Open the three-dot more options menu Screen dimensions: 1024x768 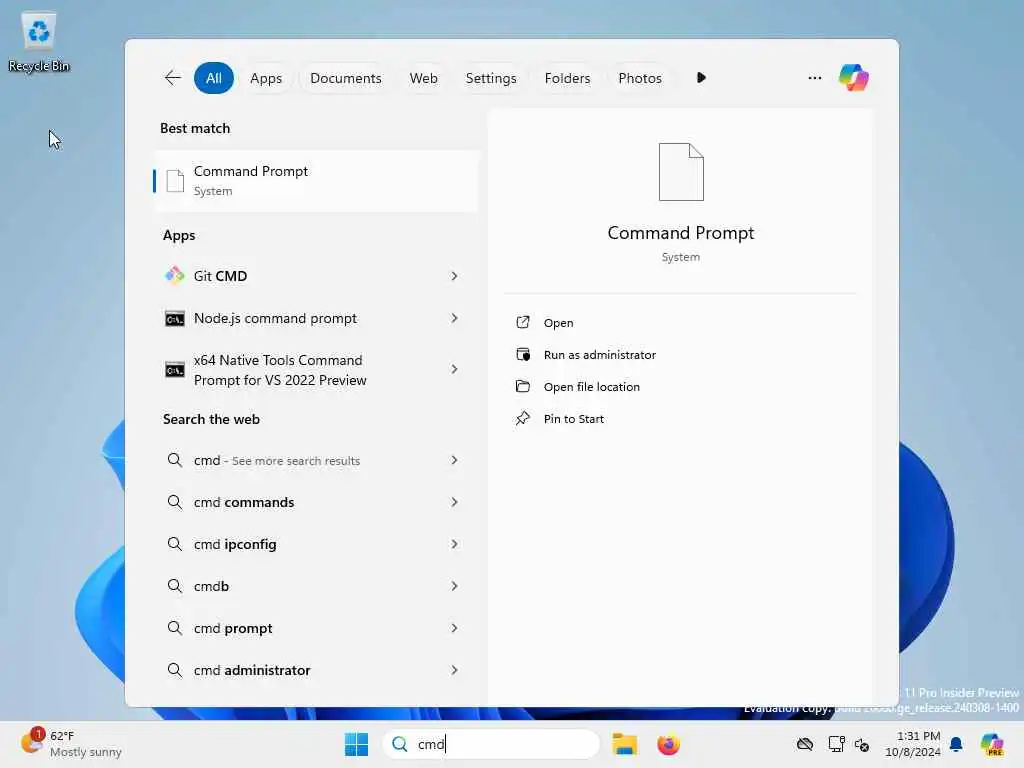814,78
